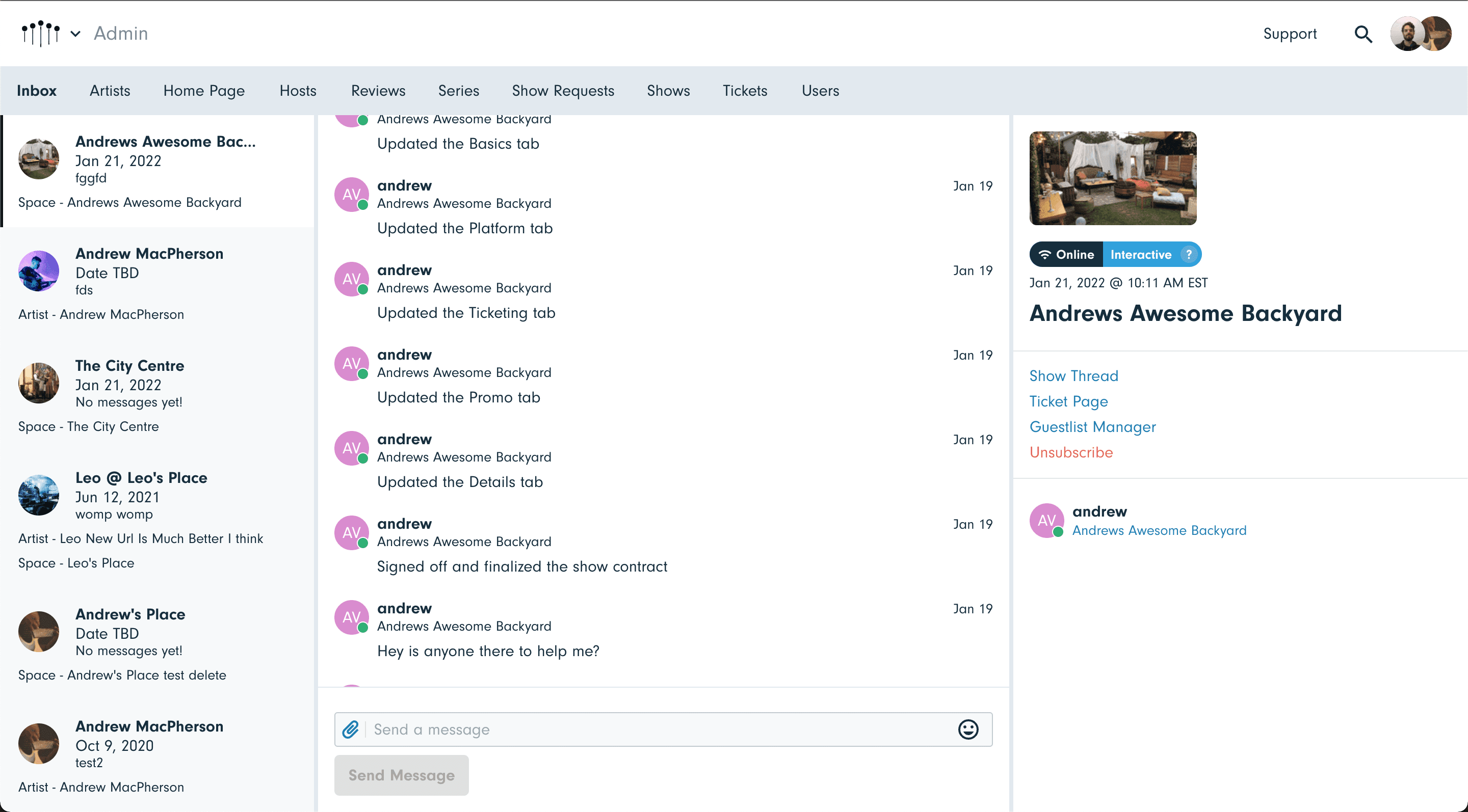Expand the logo dropdown chevron
This screenshot has width=1468, height=812.
(75, 34)
